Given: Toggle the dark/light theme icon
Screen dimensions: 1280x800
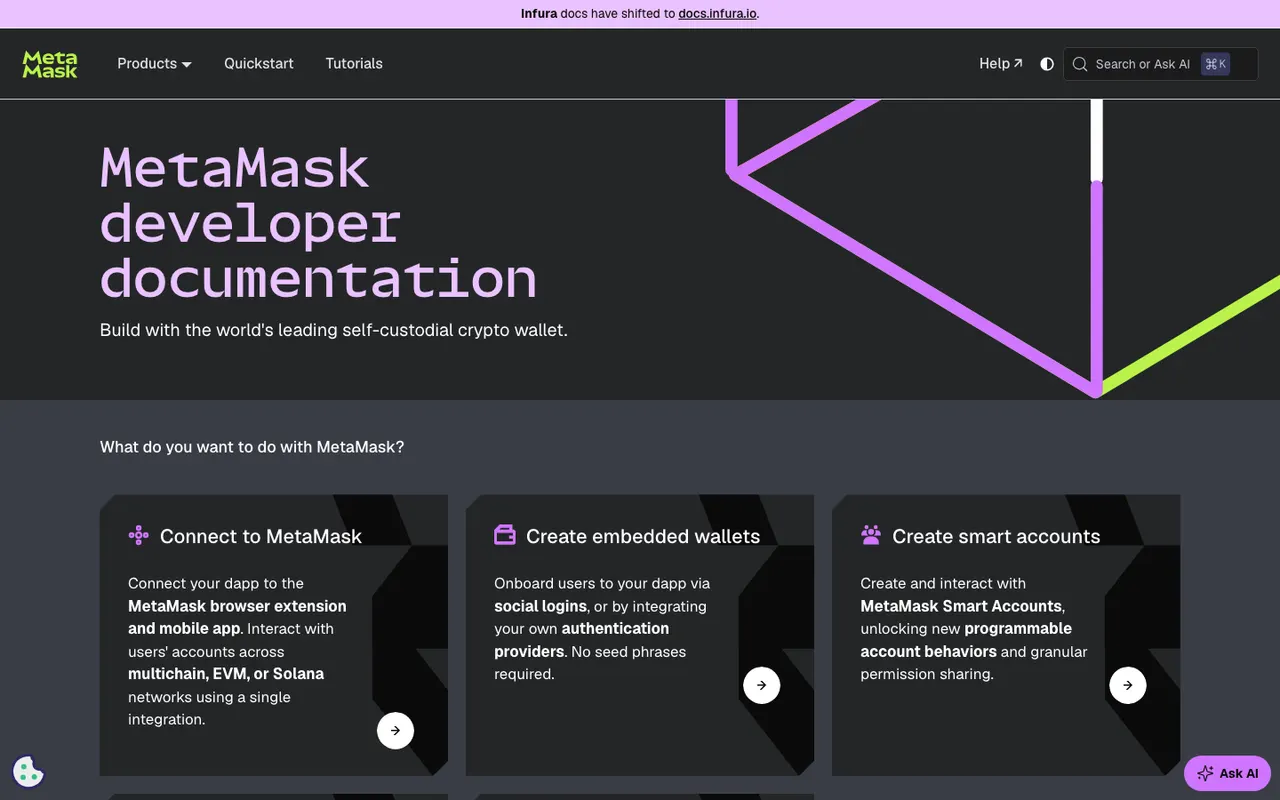Looking at the screenshot, I should [x=1047, y=64].
